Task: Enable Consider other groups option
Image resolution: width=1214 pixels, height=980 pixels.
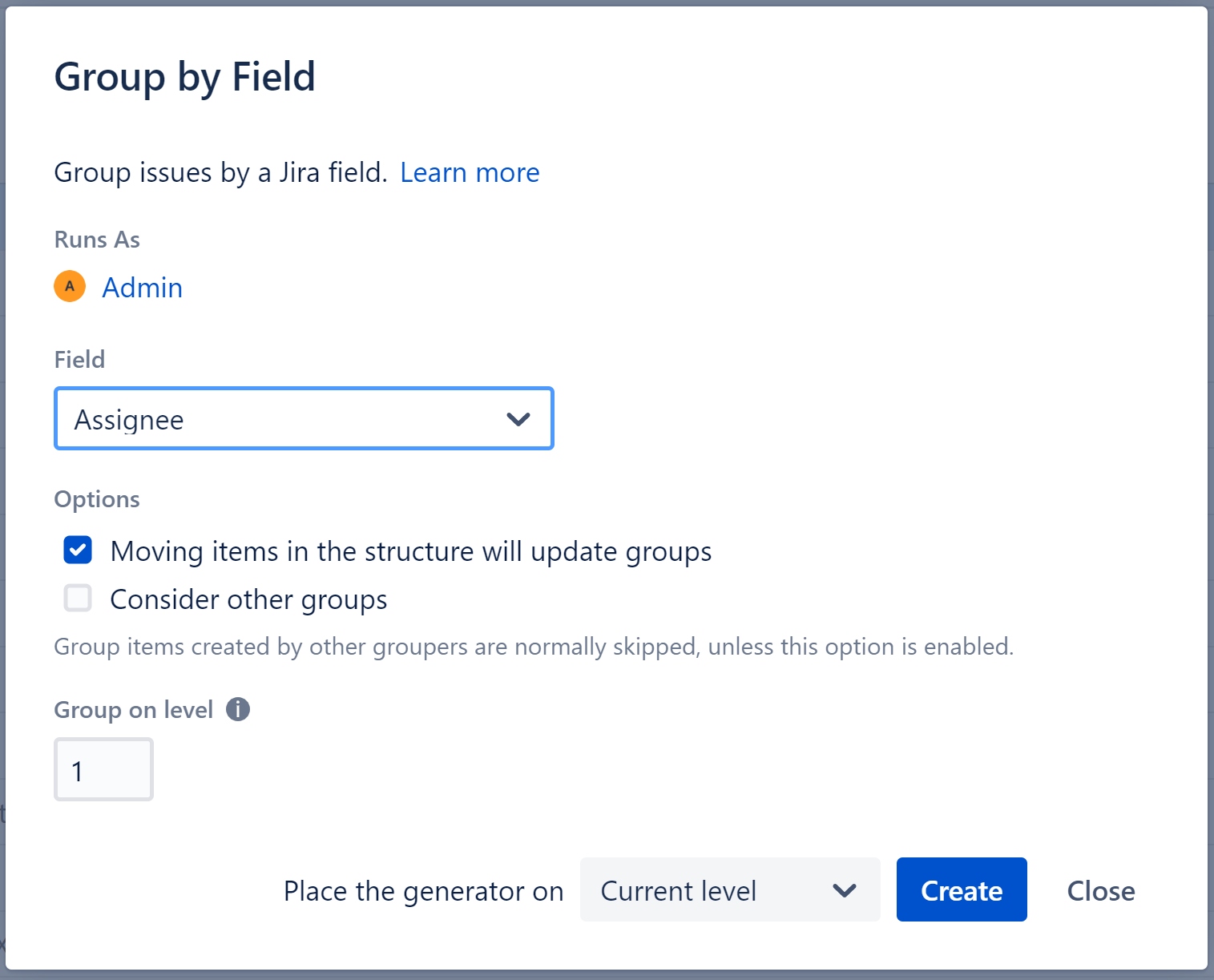Action: 77,598
